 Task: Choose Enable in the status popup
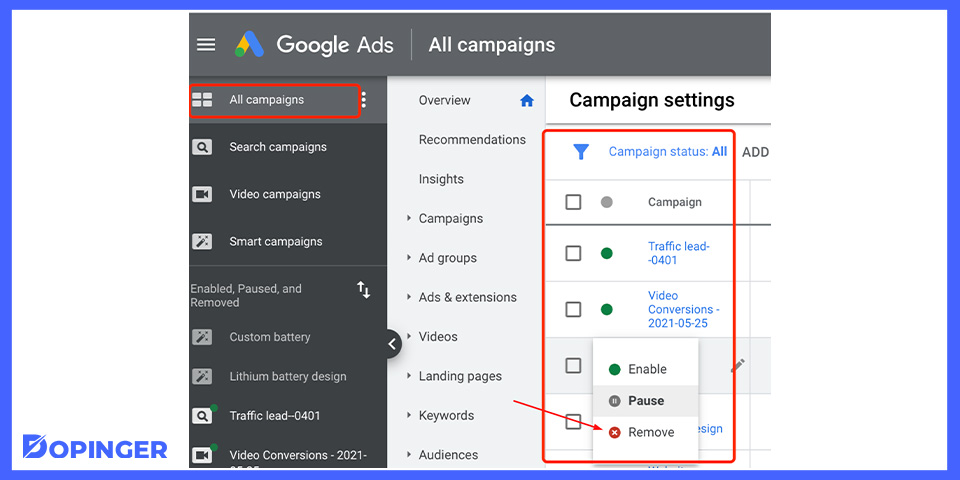[x=645, y=369]
